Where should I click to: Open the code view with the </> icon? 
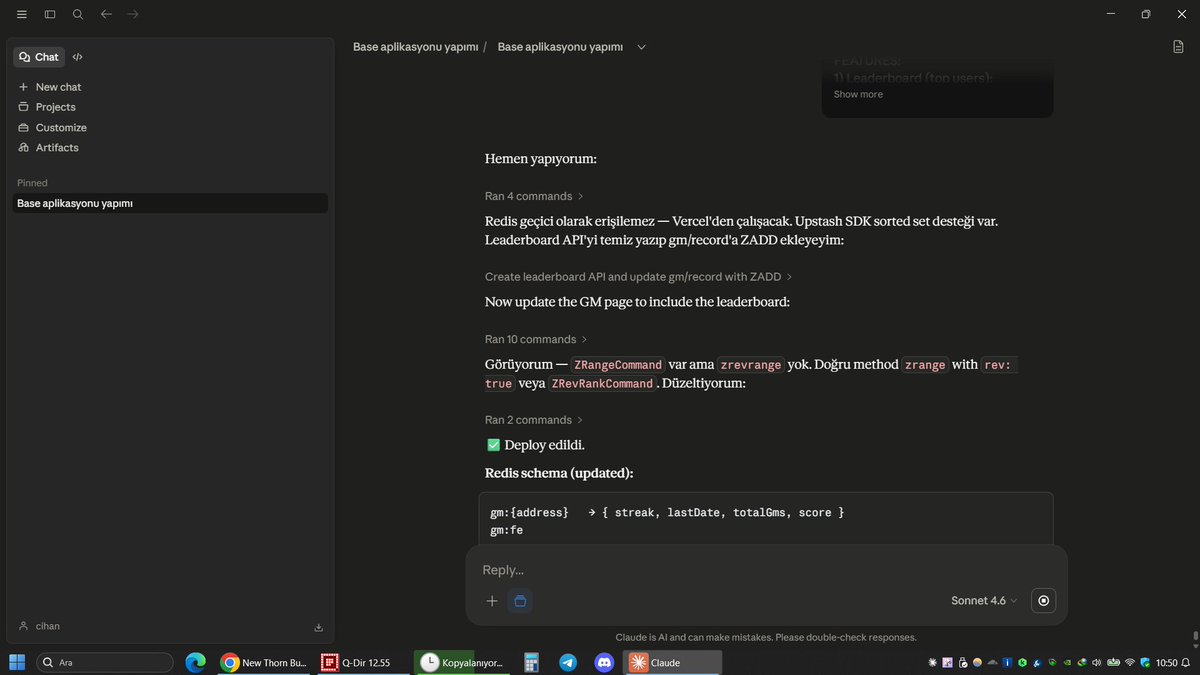77,57
